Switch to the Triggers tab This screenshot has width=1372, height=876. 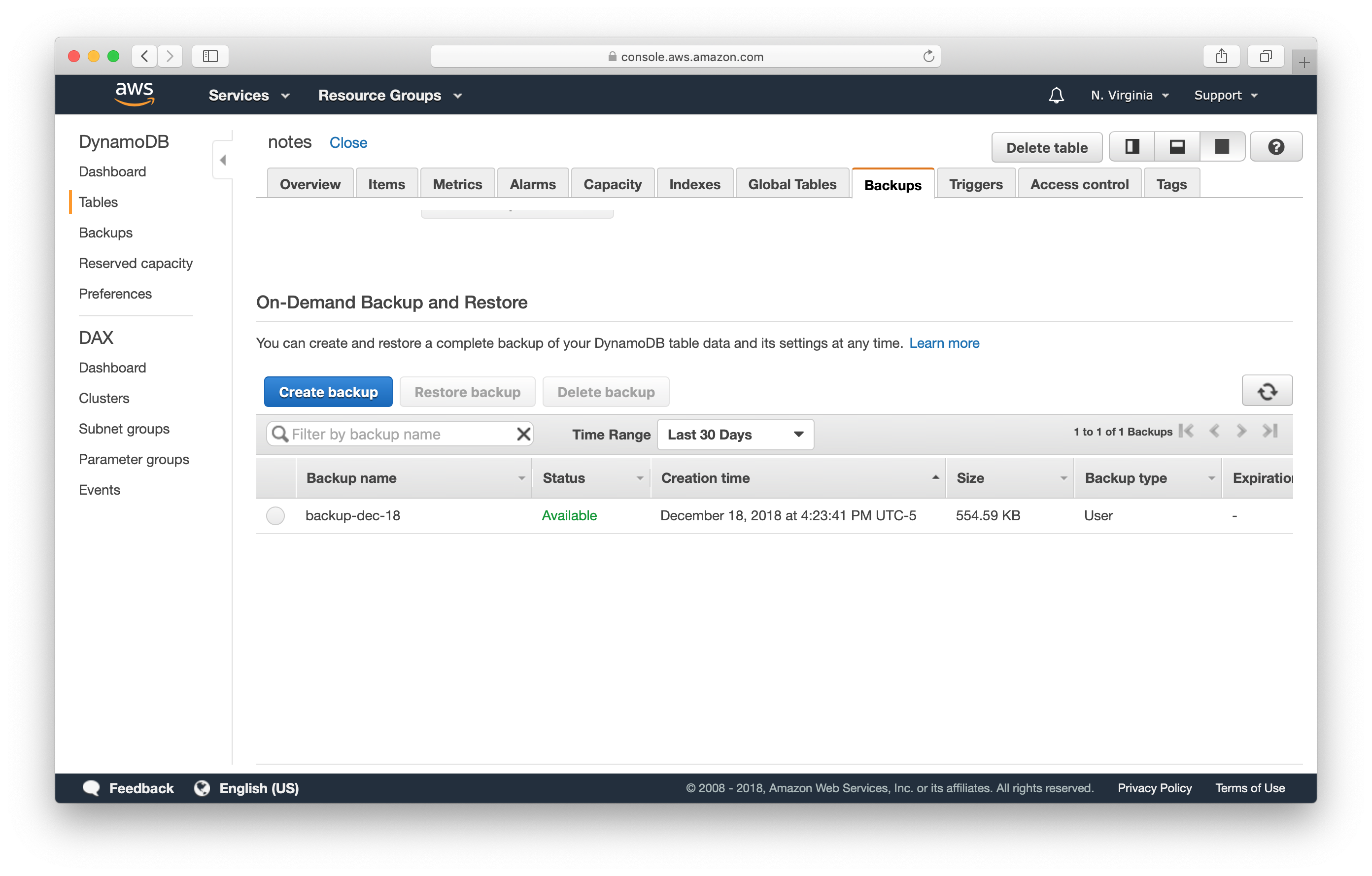976,183
